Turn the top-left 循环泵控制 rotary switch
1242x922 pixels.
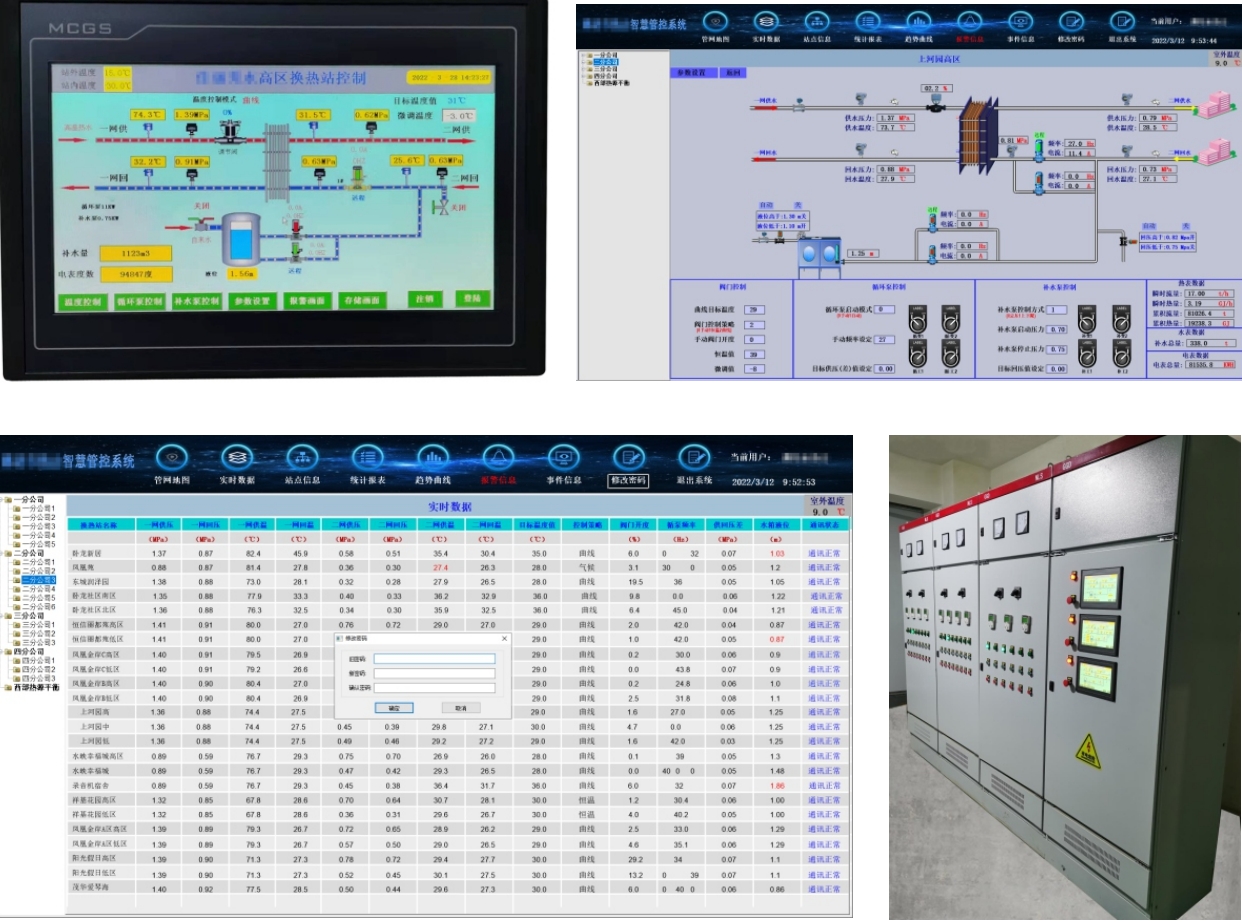[x=919, y=319]
